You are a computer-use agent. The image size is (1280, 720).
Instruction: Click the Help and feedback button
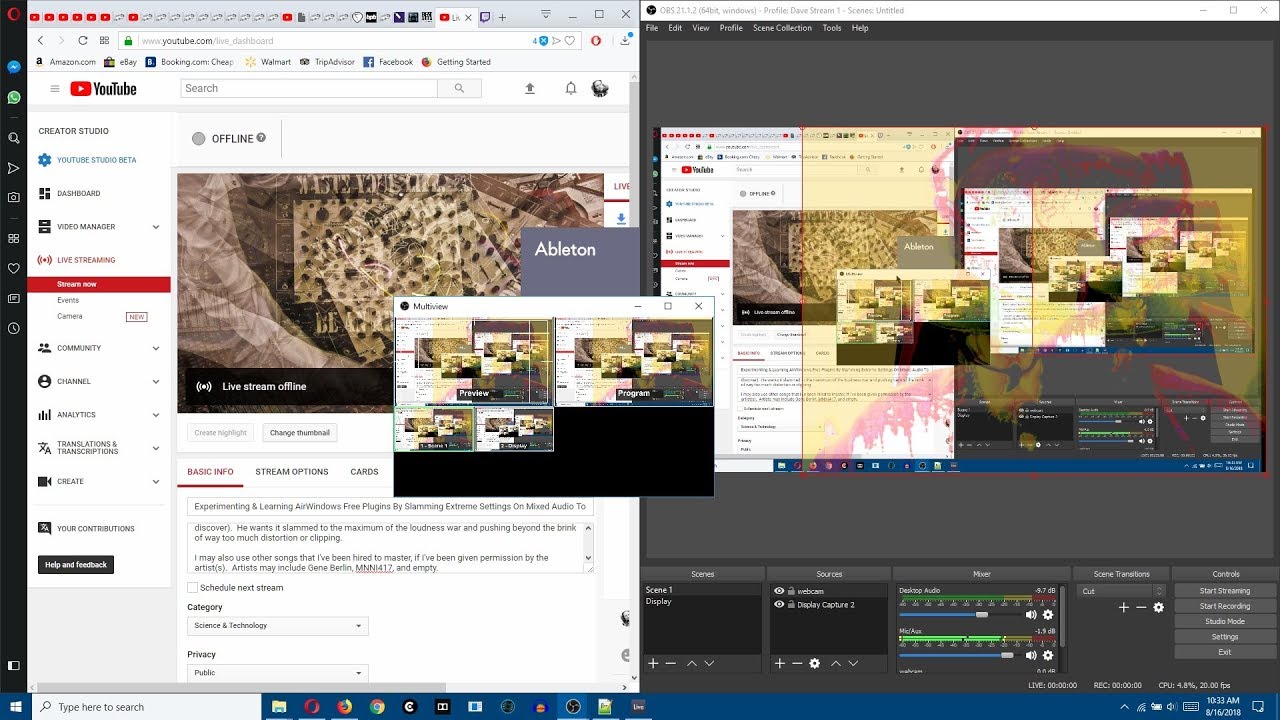76,565
